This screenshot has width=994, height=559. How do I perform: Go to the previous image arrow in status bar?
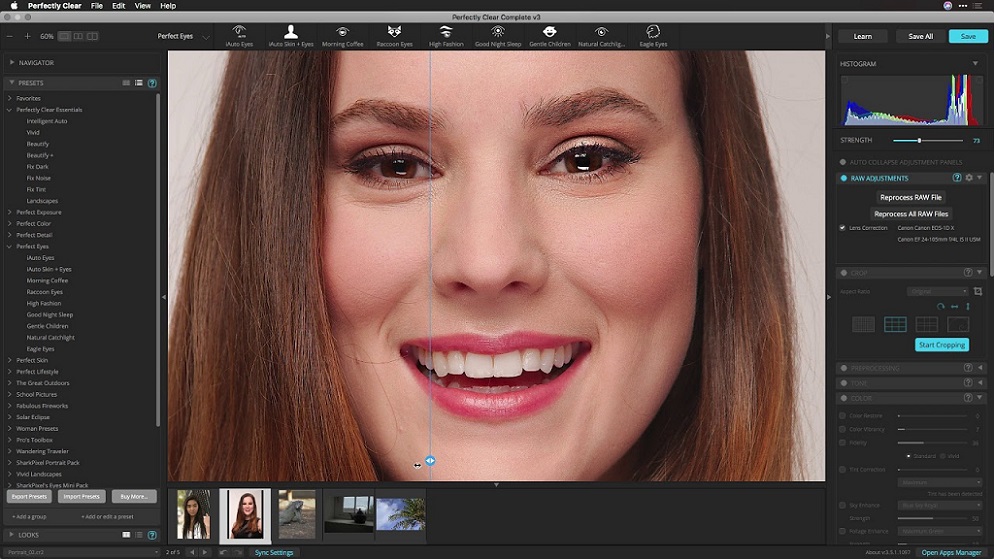[193, 553]
